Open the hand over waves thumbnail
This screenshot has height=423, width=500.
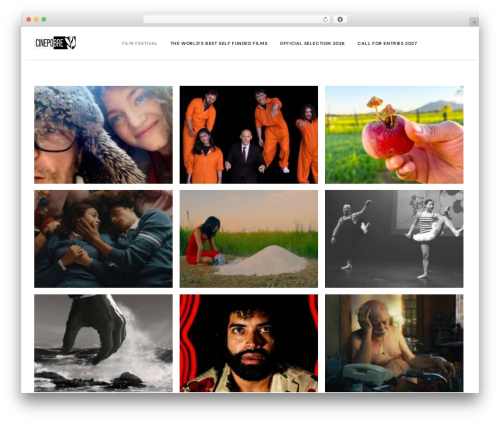pos(103,343)
